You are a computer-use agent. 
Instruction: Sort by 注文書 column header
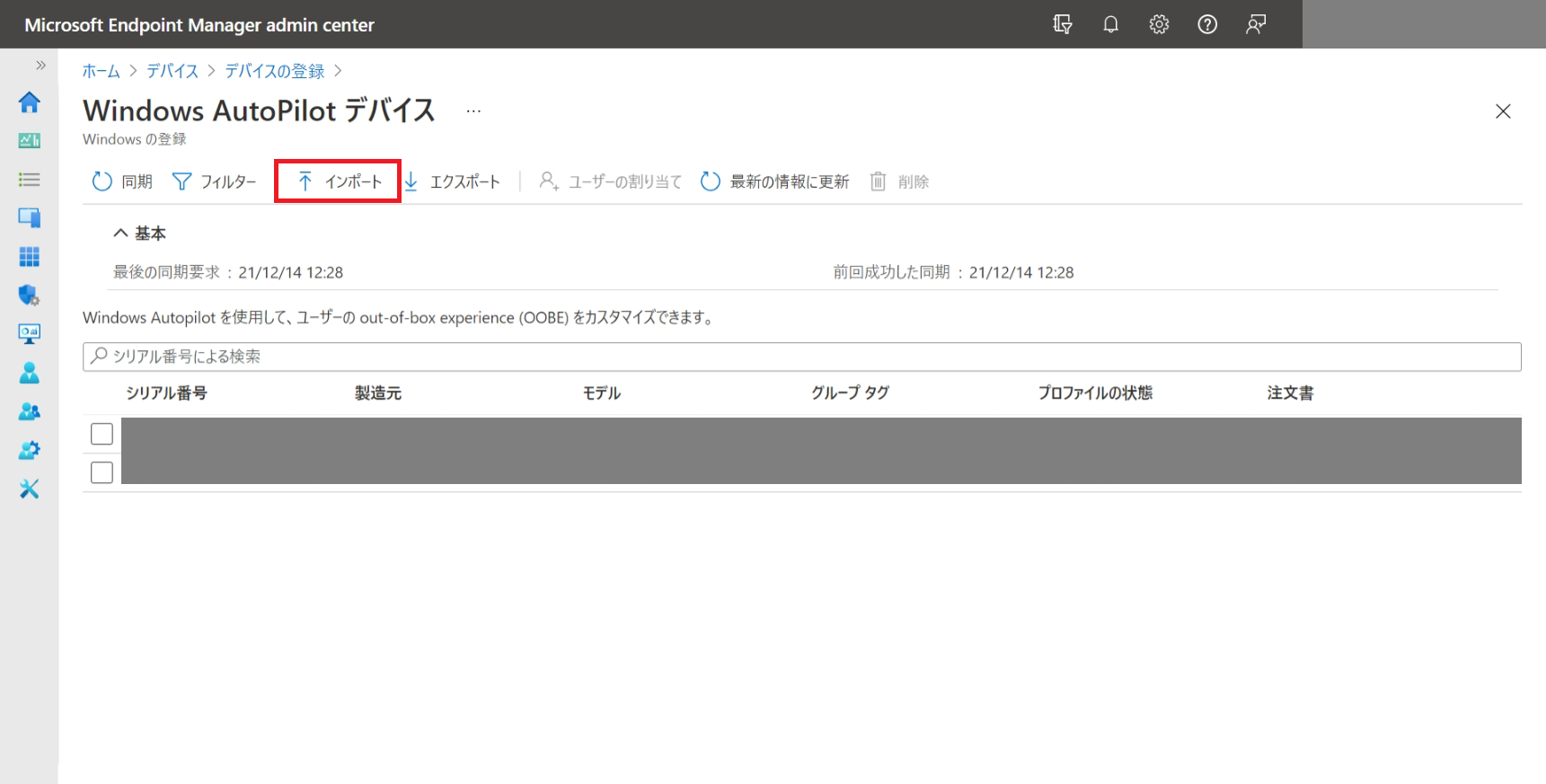tap(1290, 393)
